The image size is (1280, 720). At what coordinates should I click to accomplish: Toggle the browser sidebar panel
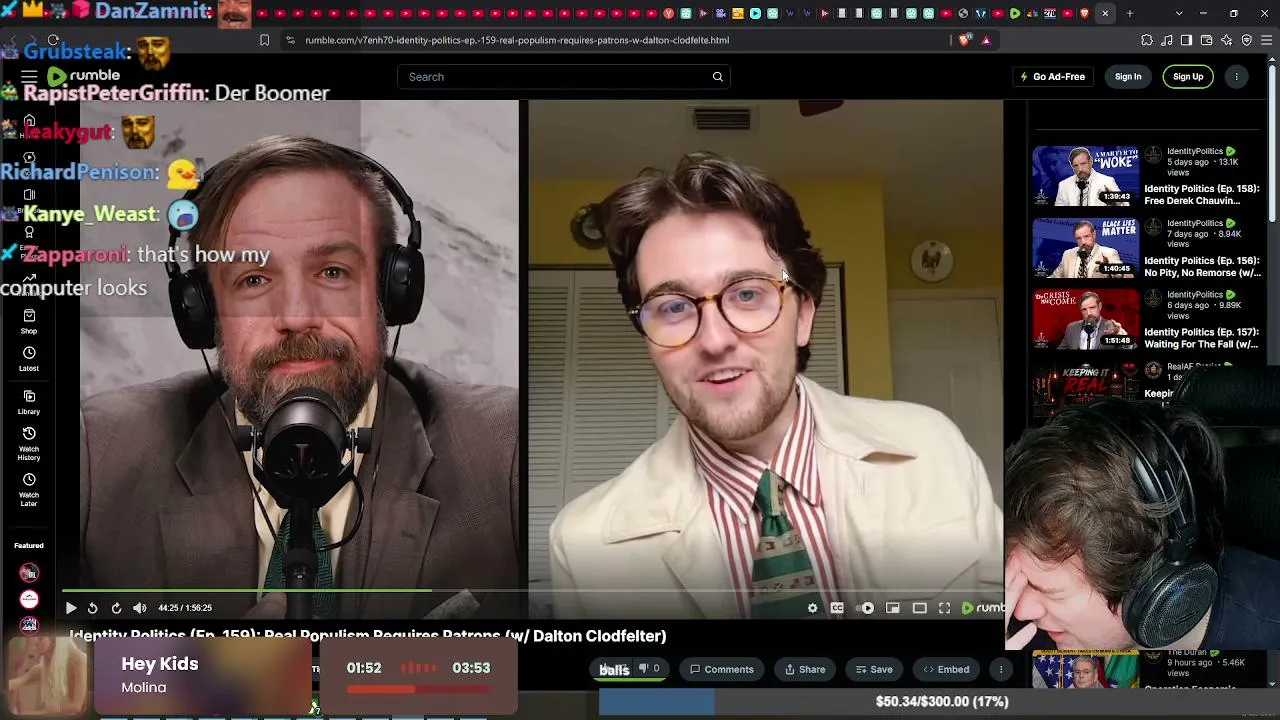coord(1186,40)
